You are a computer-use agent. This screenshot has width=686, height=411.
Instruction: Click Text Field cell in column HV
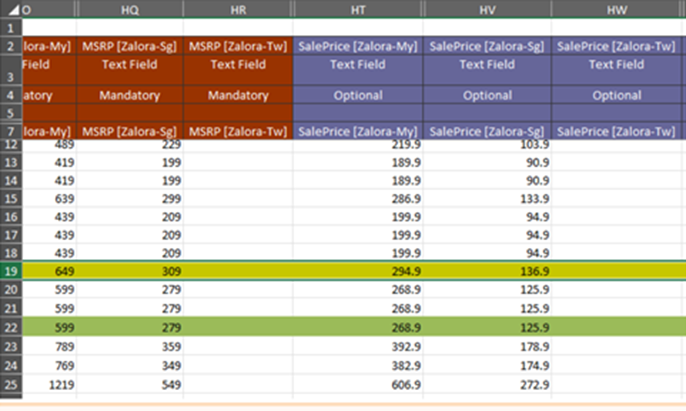(487, 70)
